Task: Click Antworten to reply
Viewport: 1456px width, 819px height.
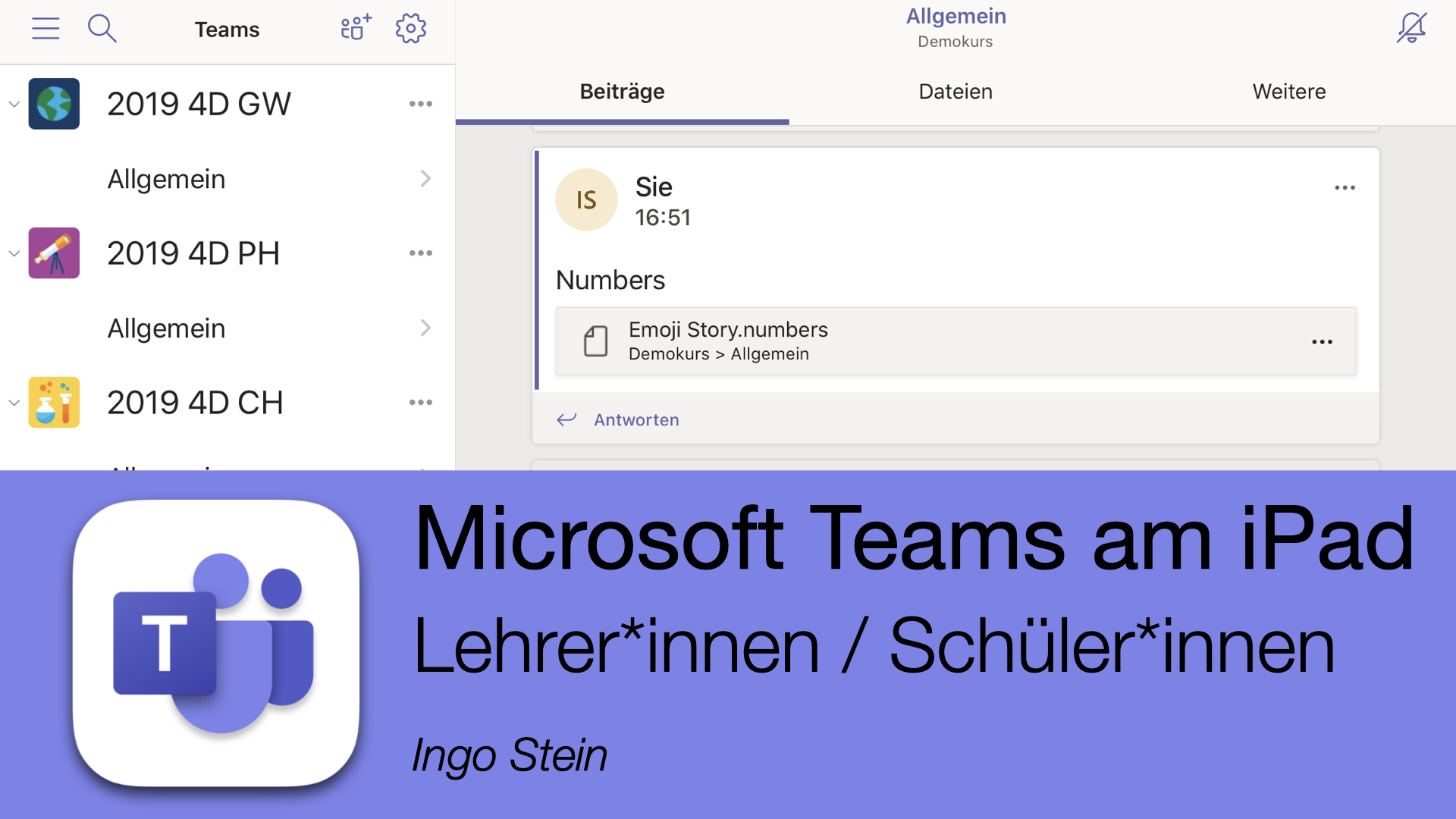Action: (x=636, y=419)
